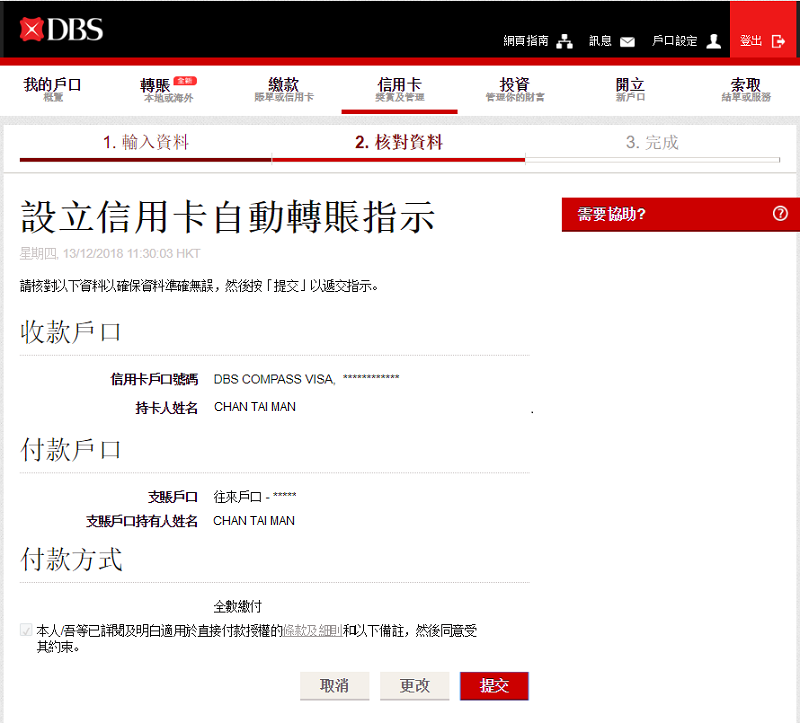Go back to step 1 輸入資料

(145, 143)
